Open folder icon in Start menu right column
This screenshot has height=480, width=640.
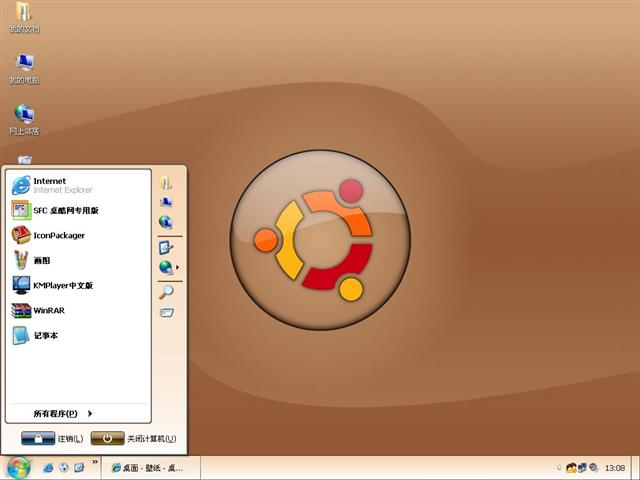coord(166,183)
